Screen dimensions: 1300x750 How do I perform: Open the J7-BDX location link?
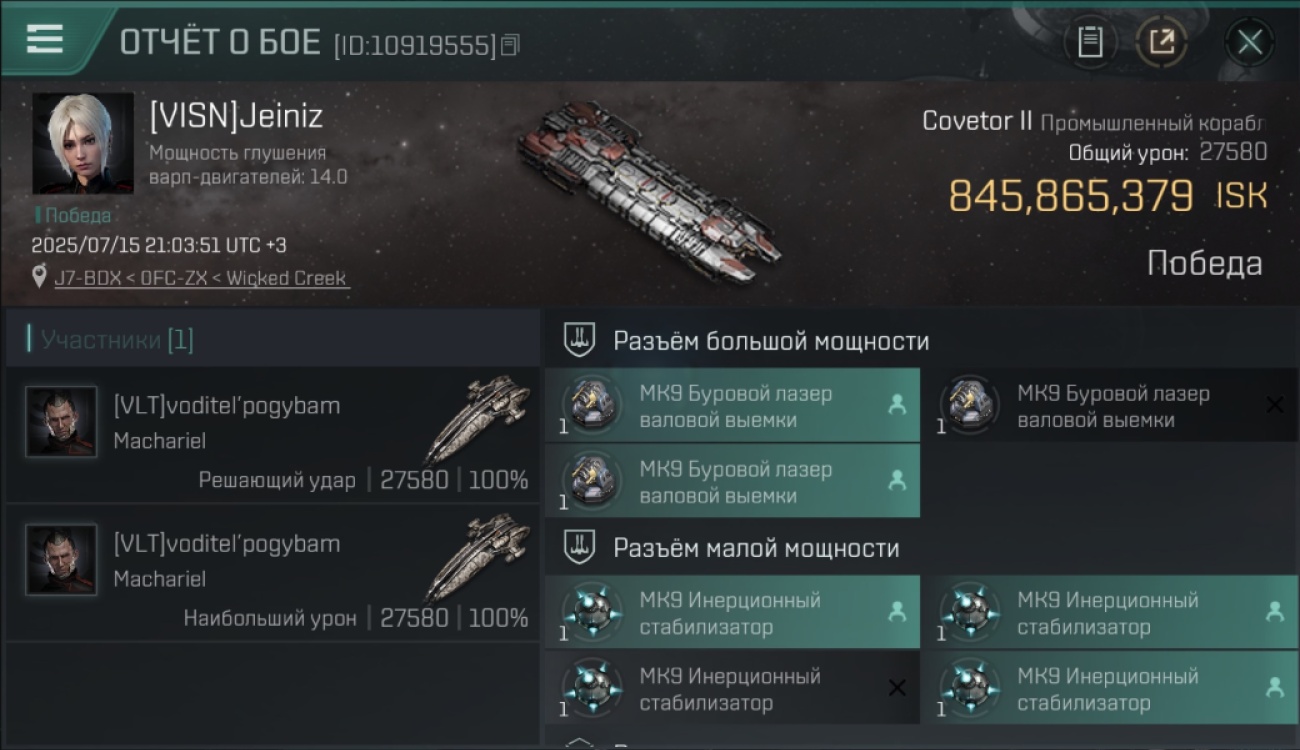[202, 278]
